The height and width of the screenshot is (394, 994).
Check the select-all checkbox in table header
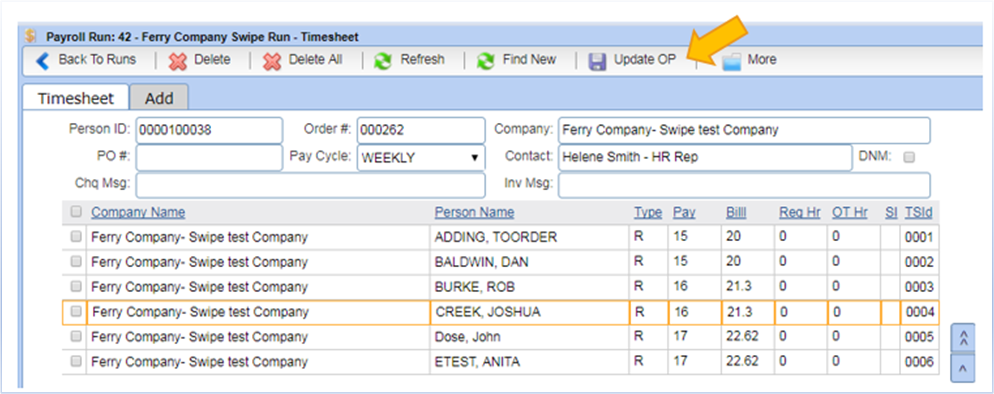coord(76,212)
